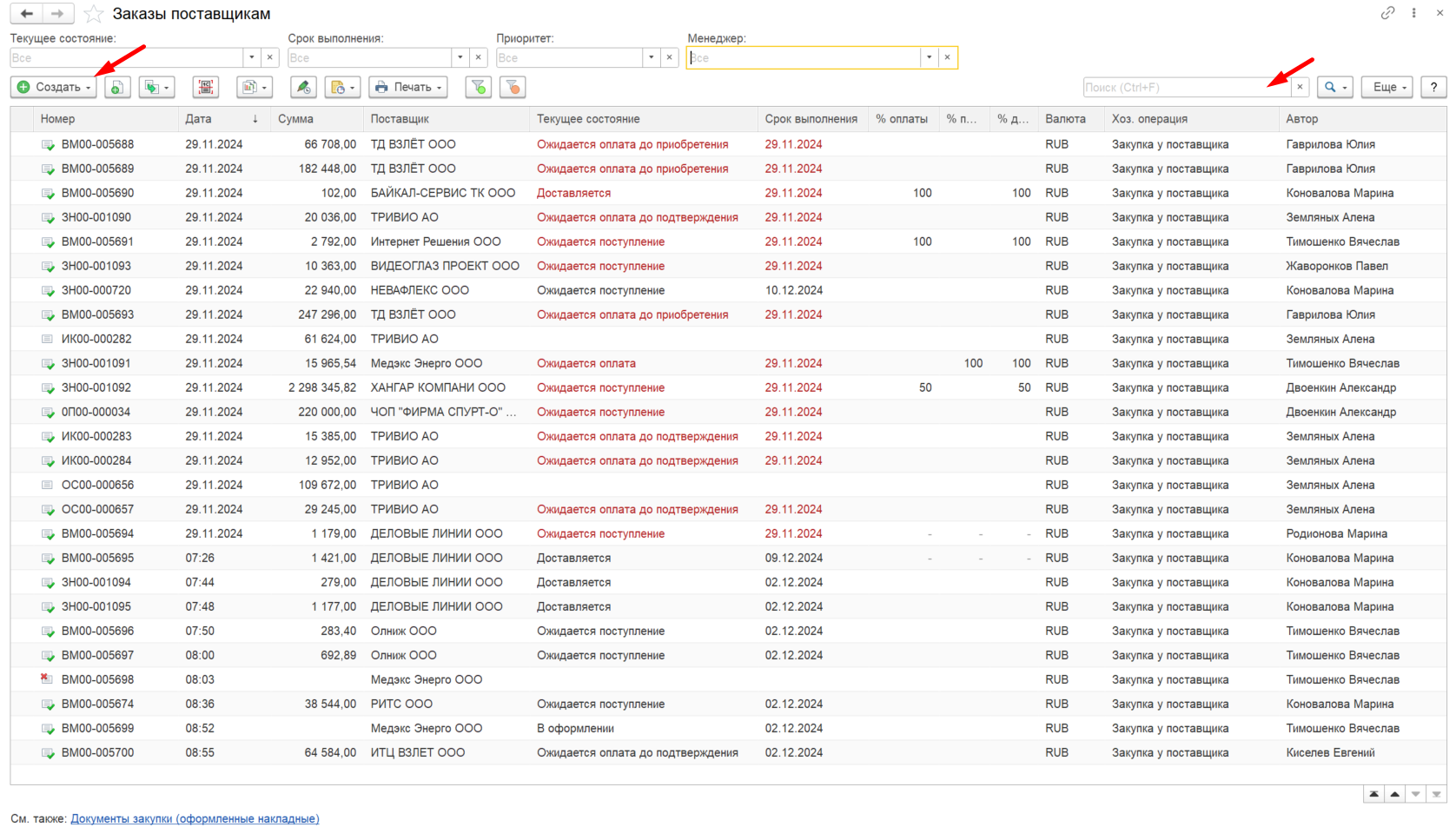The height and width of the screenshot is (827, 1456).
Task: Clear the Приоритет filter field
Action: (670, 57)
